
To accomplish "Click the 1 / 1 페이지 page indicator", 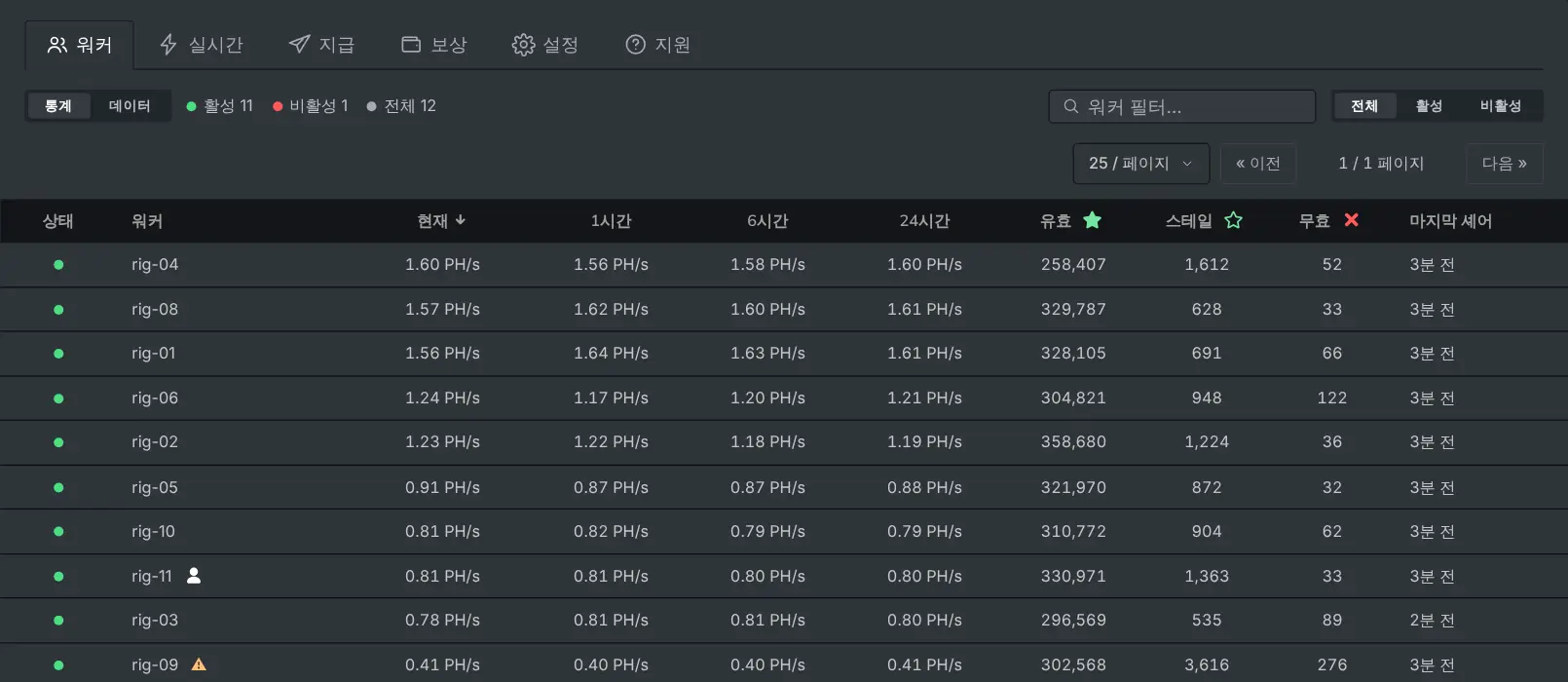I will (1381, 164).
